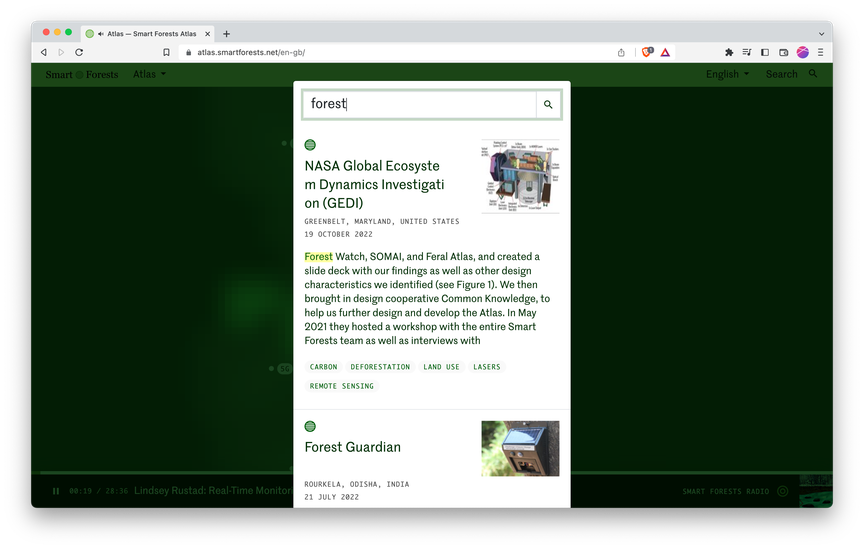Bookmark this page with the bookmark icon
Viewport: 864px width, 549px height.
166,52
